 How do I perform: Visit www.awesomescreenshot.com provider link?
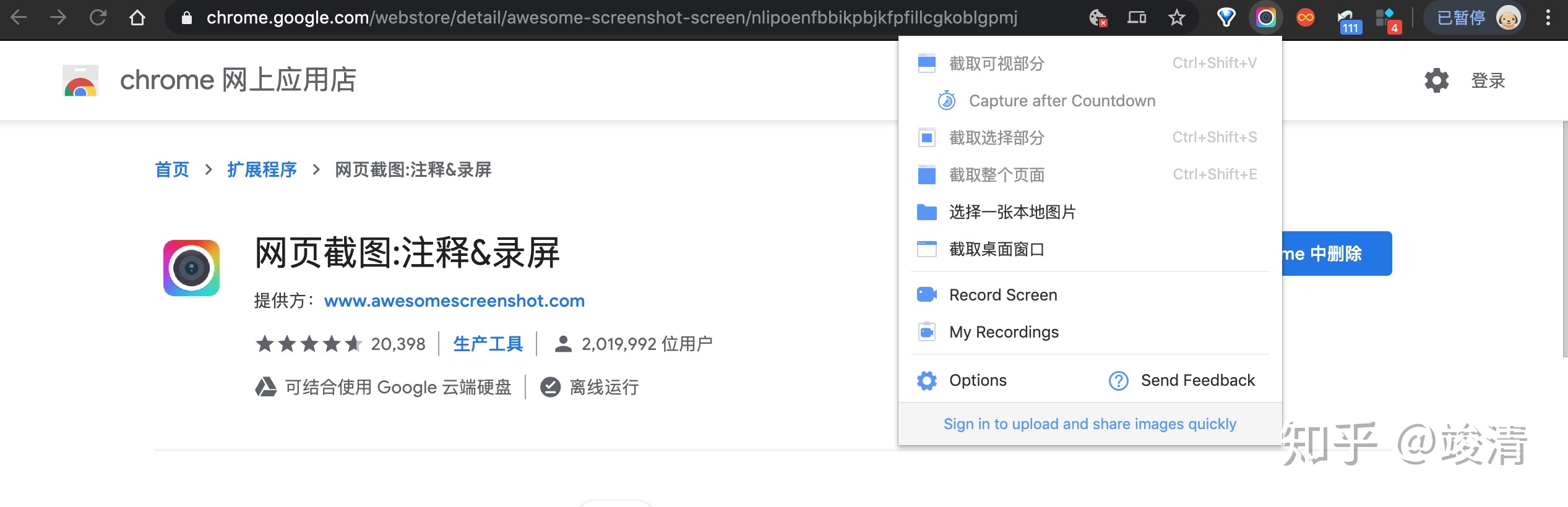tap(454, 301)
